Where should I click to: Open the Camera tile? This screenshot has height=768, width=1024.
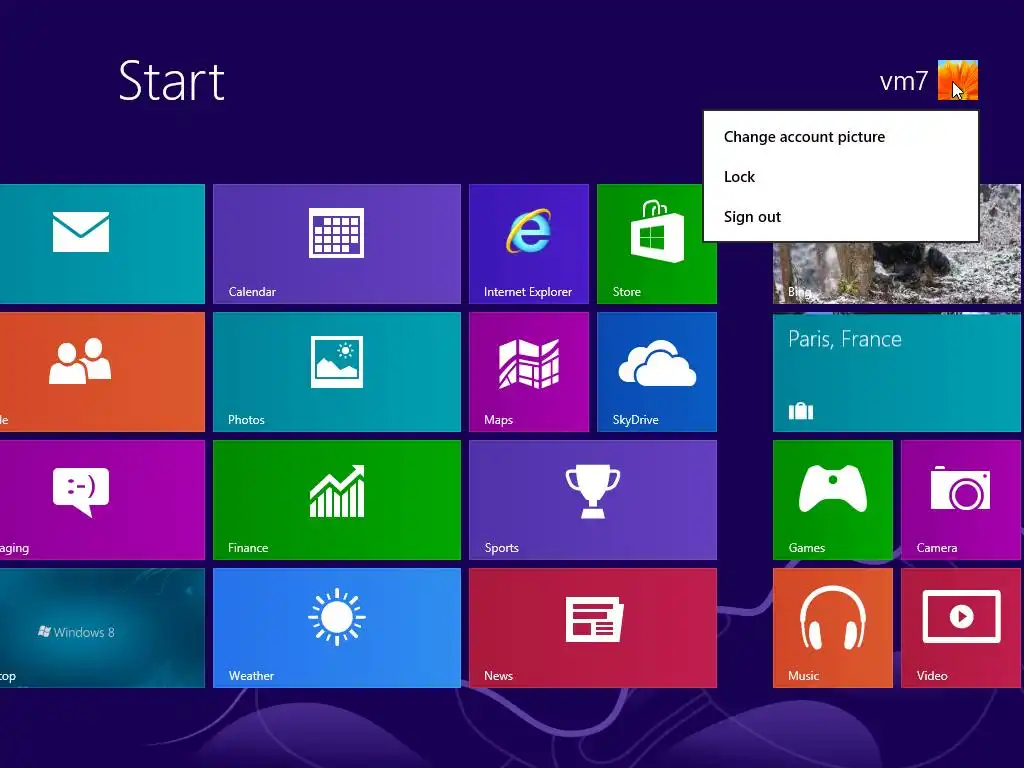coord(961,500)
